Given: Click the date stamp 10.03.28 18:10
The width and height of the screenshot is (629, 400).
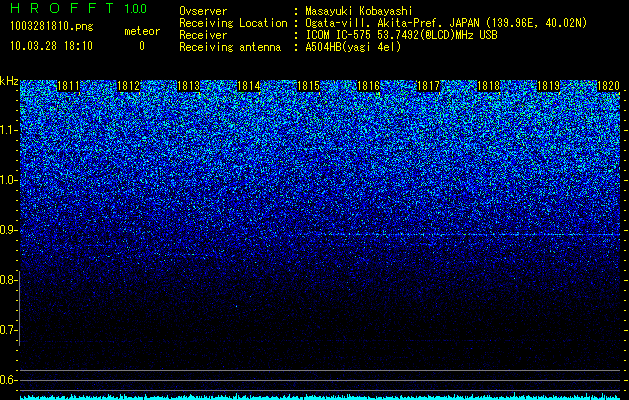Looking at the screenshot, I should (51, 46).
